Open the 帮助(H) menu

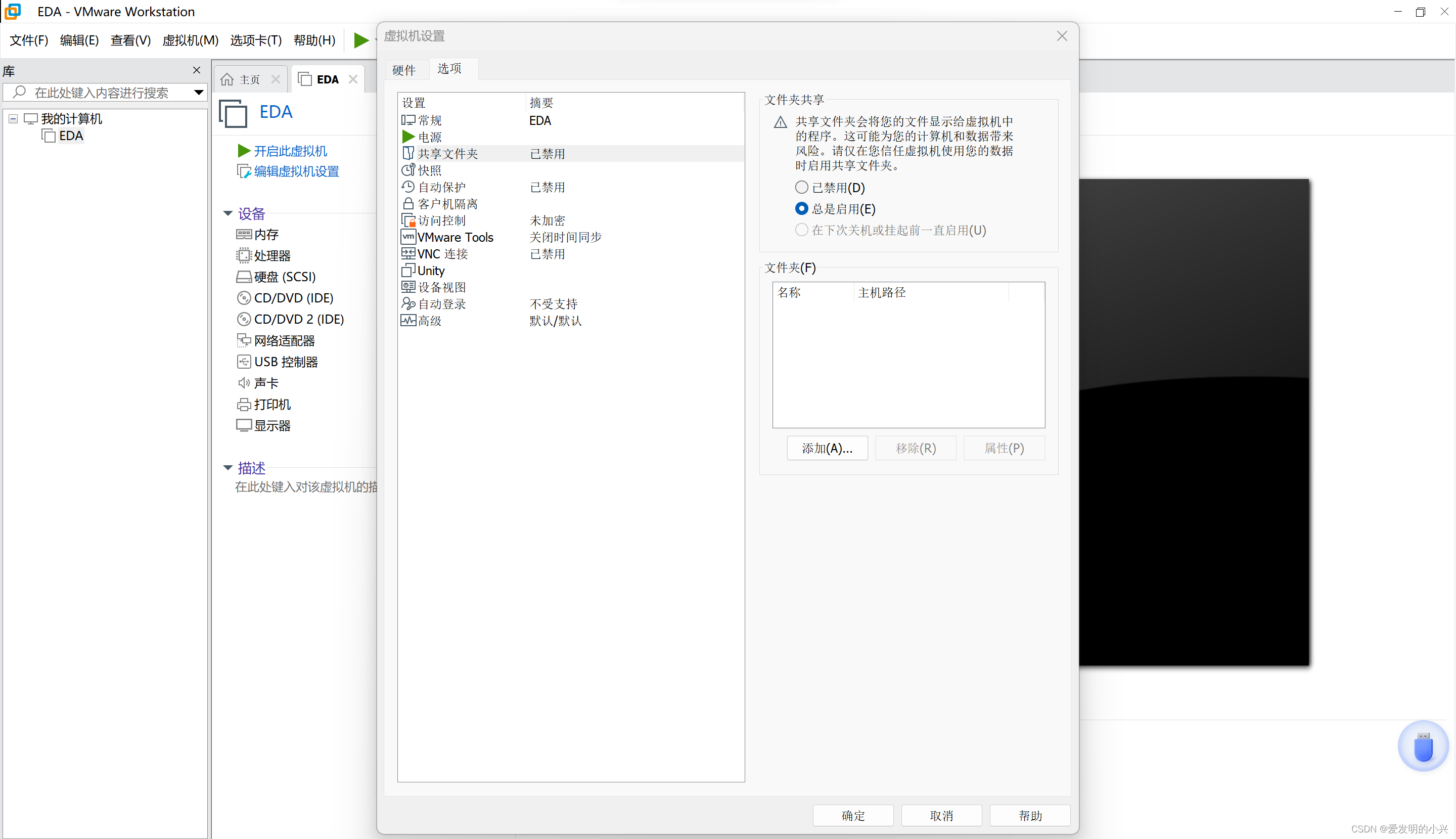(314, 40)
